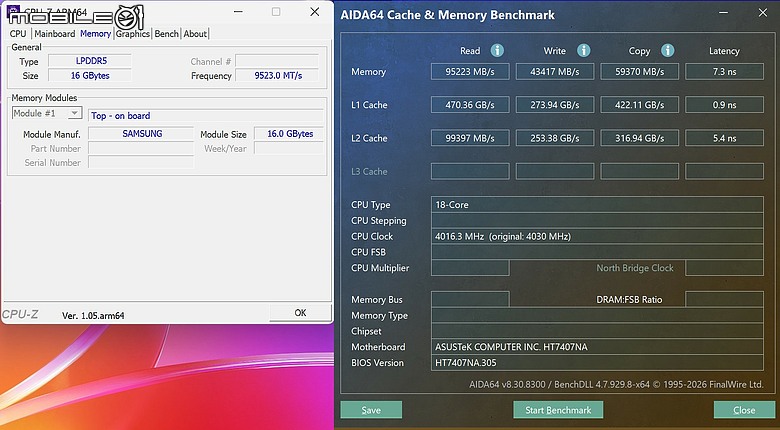Open Copy benchmark info icon
The width and height of the screenshot is (780, 430).
[x=668, y=50]
